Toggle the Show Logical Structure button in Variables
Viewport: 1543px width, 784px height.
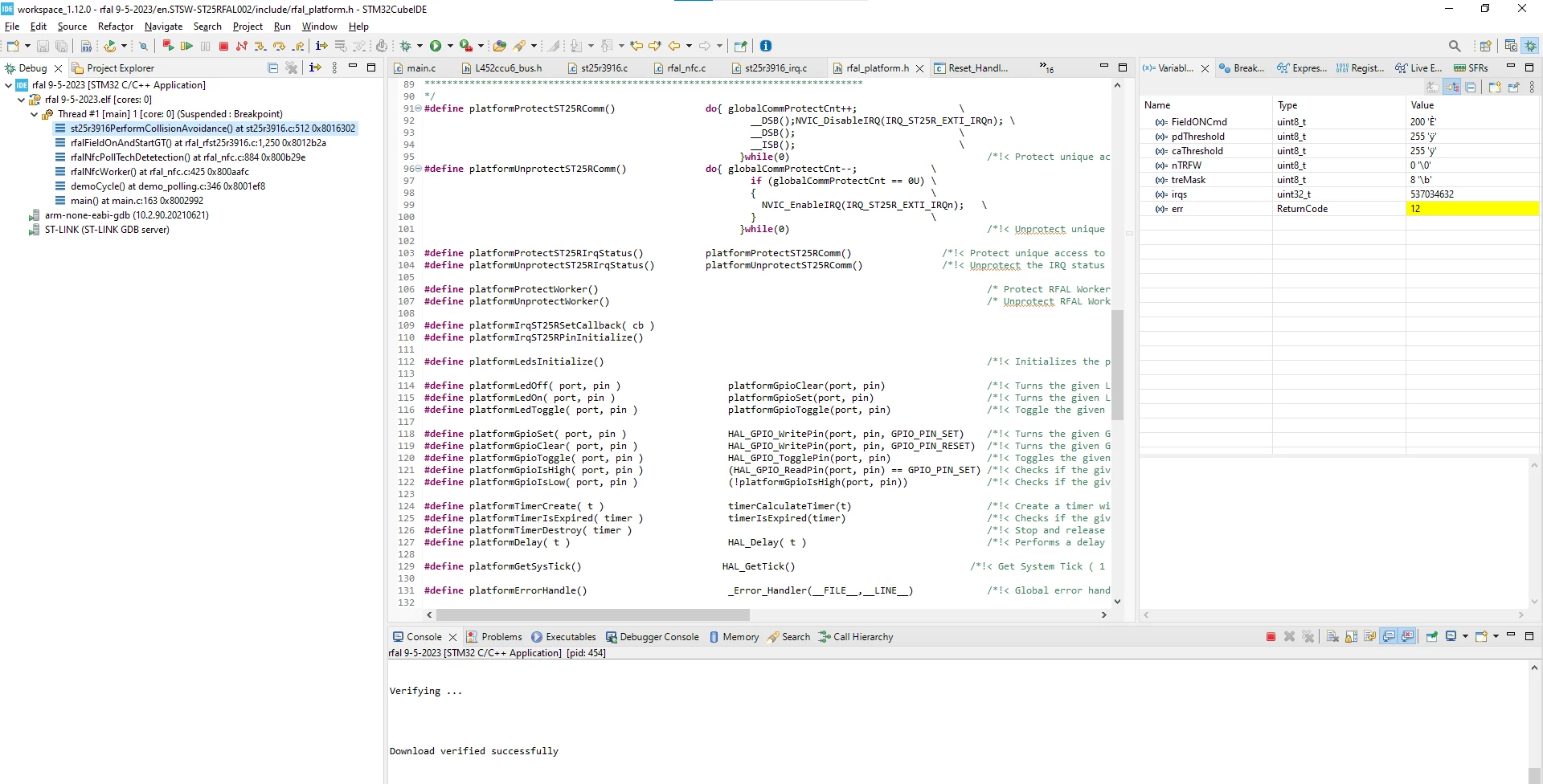pyautogui.click(x=1452, y=87)
